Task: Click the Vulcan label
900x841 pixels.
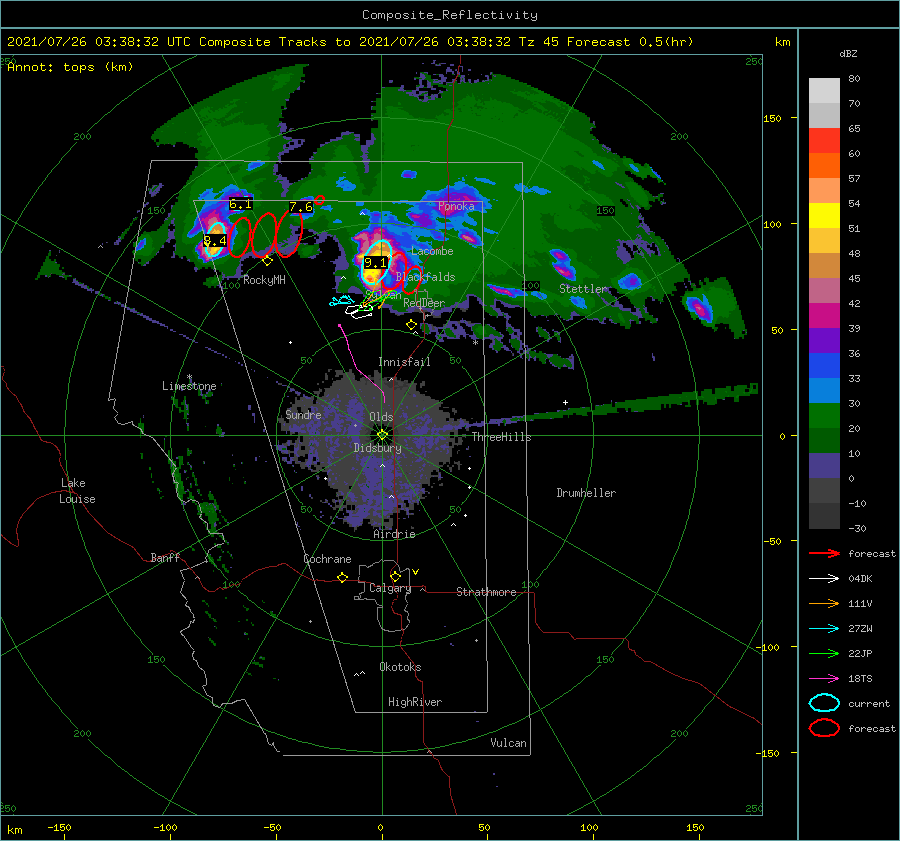Action: click(509, 743)
